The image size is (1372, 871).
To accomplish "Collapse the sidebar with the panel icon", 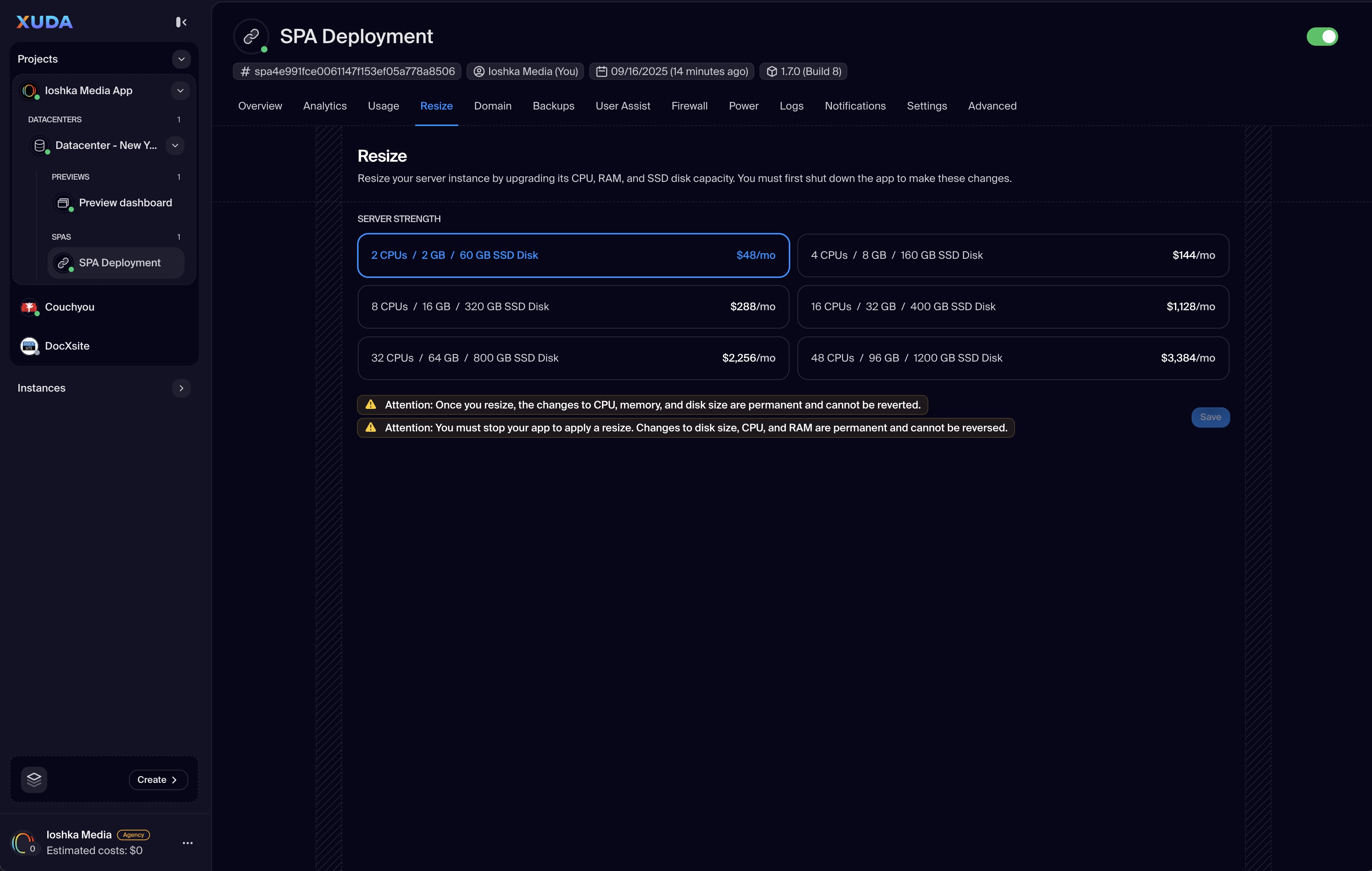I will [181, 22].
